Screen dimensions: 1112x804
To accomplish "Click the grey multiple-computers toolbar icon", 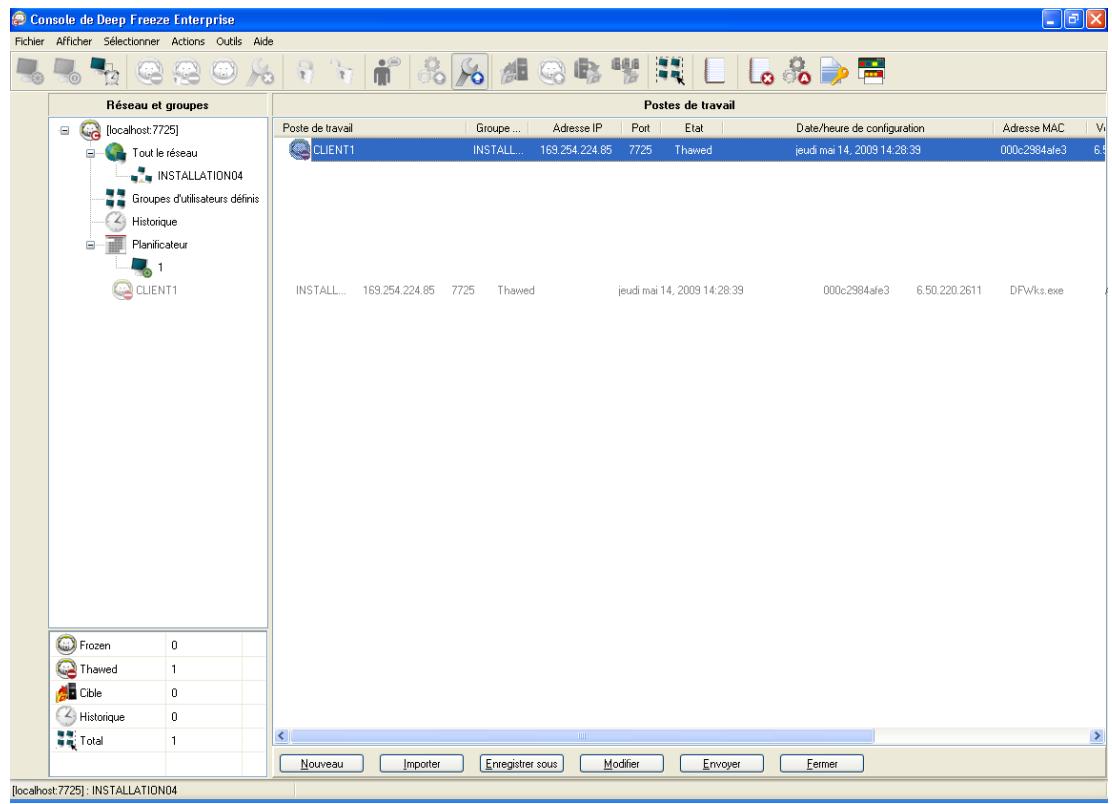I will [626, 71].
